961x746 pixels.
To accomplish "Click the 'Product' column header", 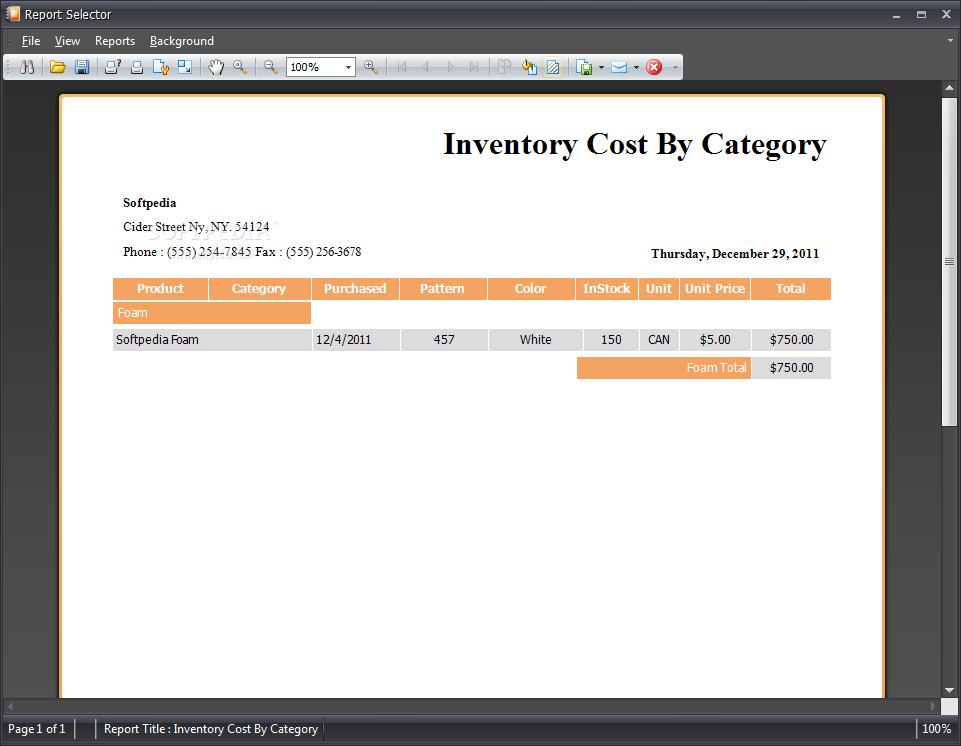I will click(x=161, y=289).
